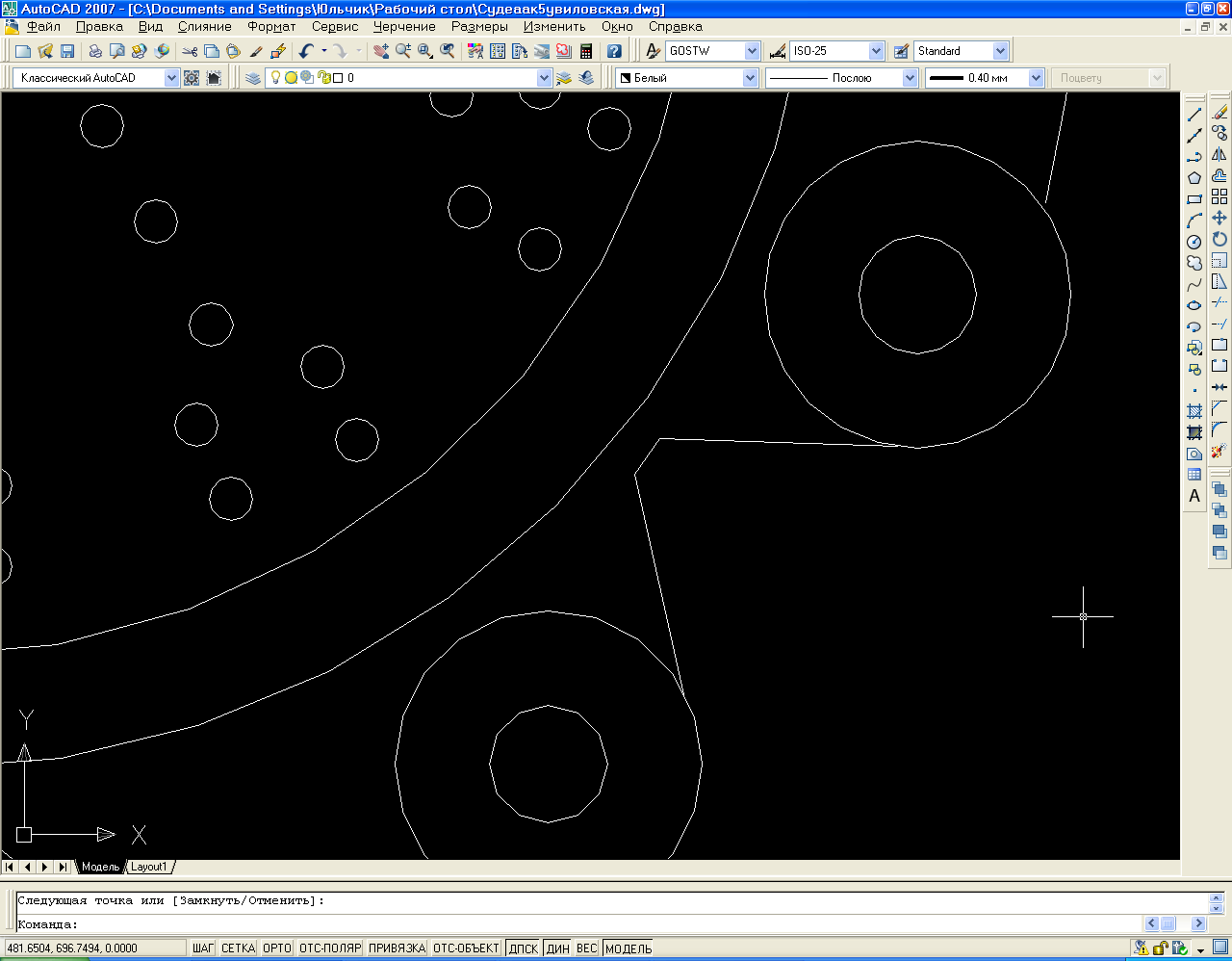
Task: Click the Undo arrow button
Action: pyautogui.click(x=306, y=51)
